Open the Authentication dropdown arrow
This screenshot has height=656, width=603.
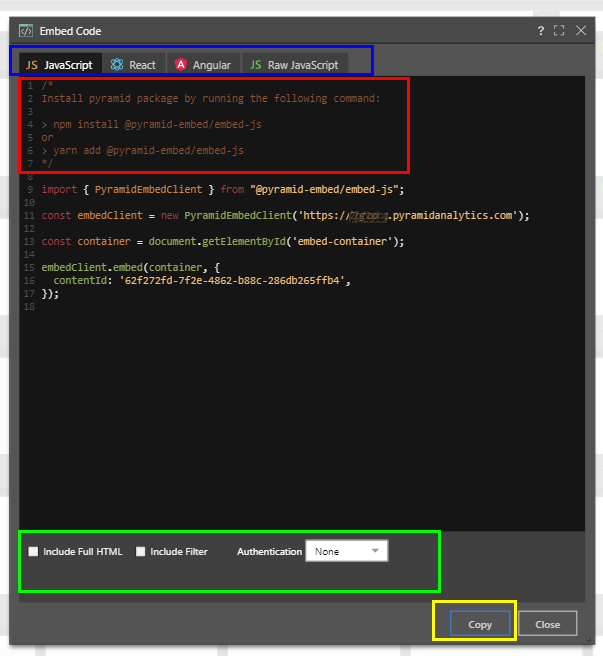click(x=375, y=550)
